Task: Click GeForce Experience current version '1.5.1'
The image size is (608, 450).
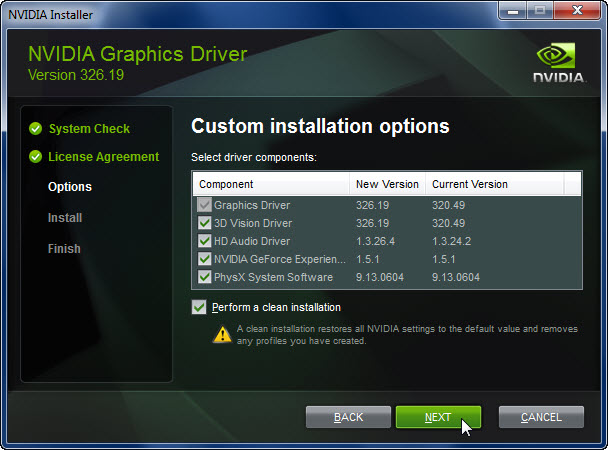Action: pyautogui.click(x=444, y=259)
